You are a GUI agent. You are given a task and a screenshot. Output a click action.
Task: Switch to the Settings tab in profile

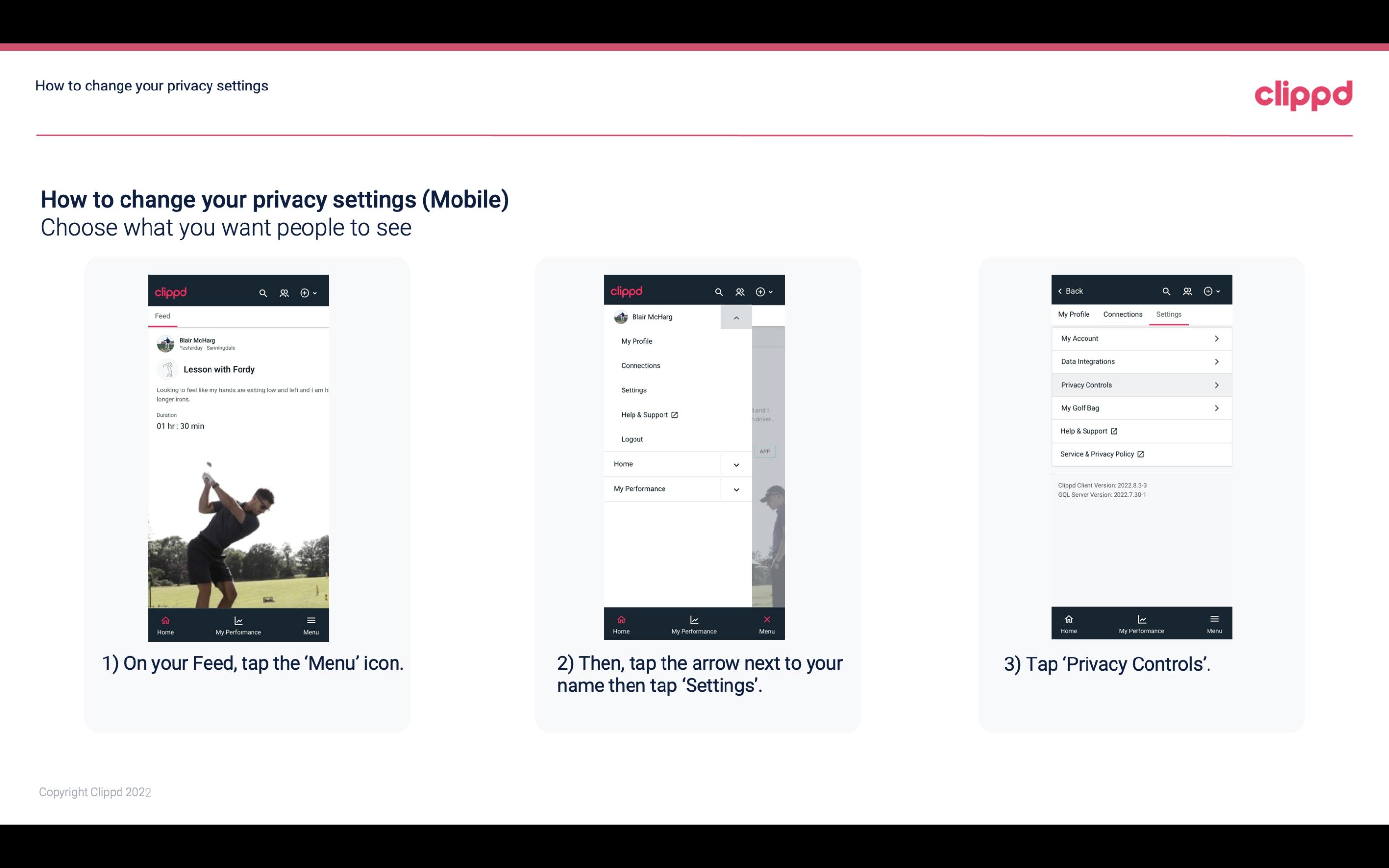(1168, 314)
